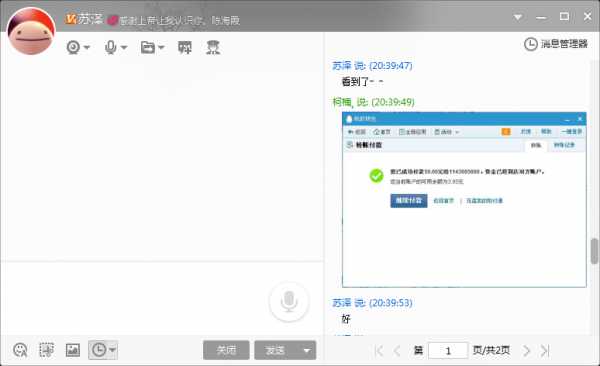
Task: Open the report user icon
Action: click(213, 47)
